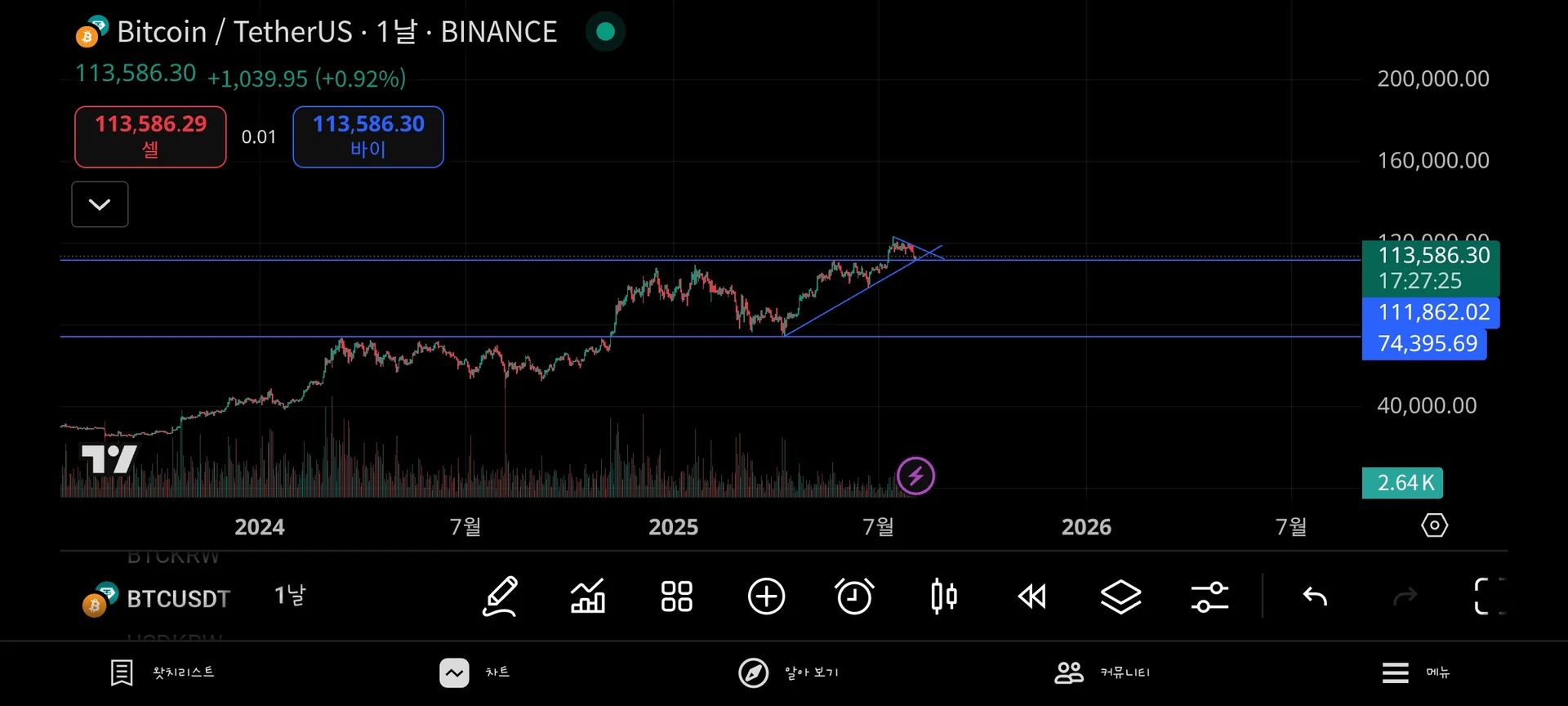Start bar replay with rewind icon

tap(1032, 597)
